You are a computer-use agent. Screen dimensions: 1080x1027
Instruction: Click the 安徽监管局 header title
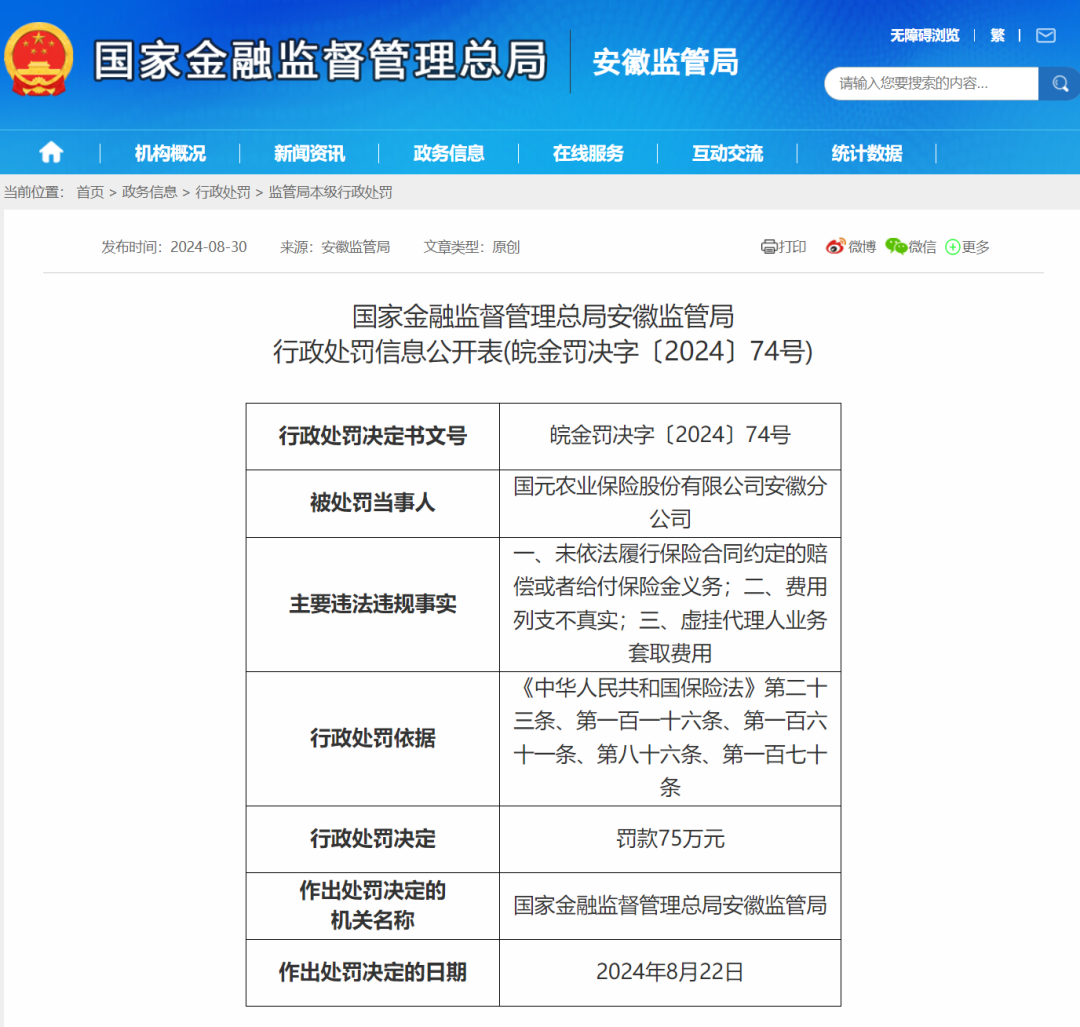(665, 62)
